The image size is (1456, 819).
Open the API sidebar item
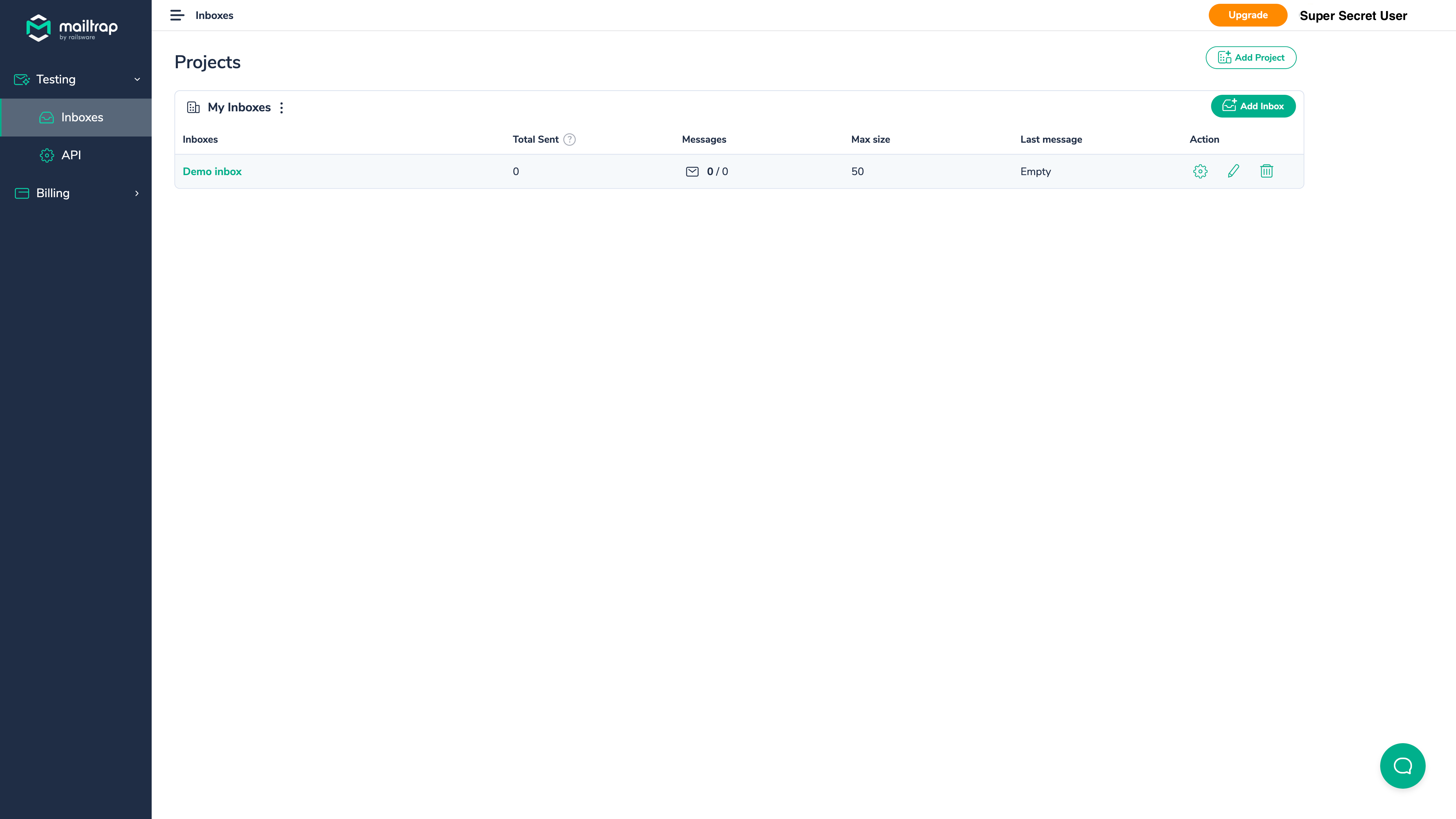click(x=76, y=155)
